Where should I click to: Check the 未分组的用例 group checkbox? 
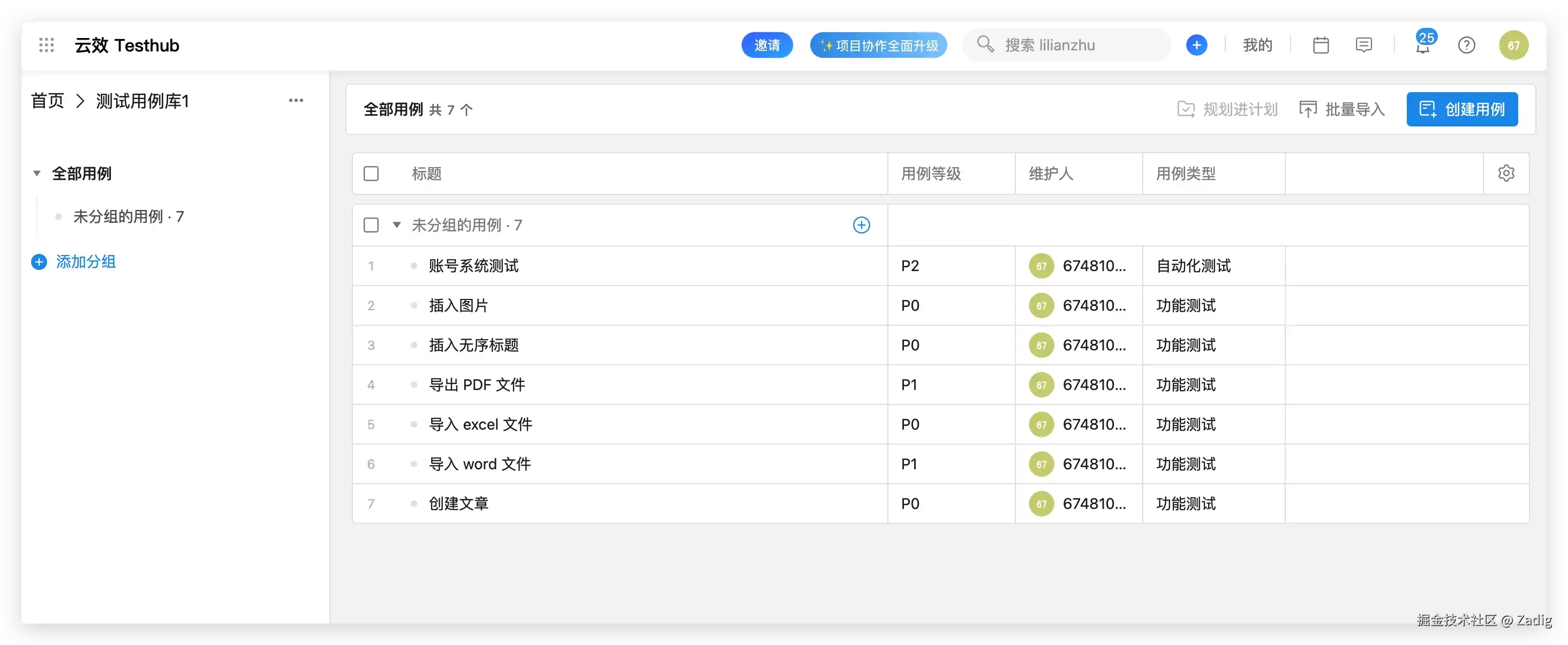click(371, 226)
